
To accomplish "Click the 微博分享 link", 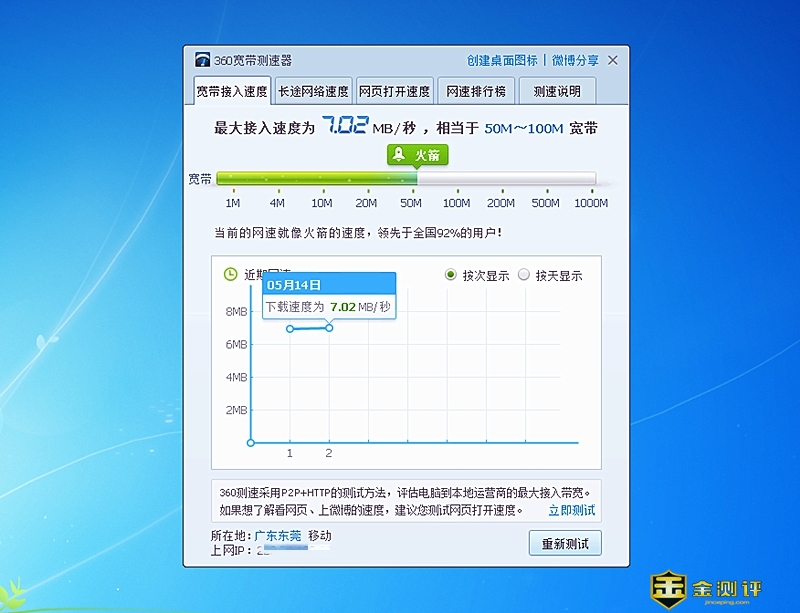I will tap(575, 60).
